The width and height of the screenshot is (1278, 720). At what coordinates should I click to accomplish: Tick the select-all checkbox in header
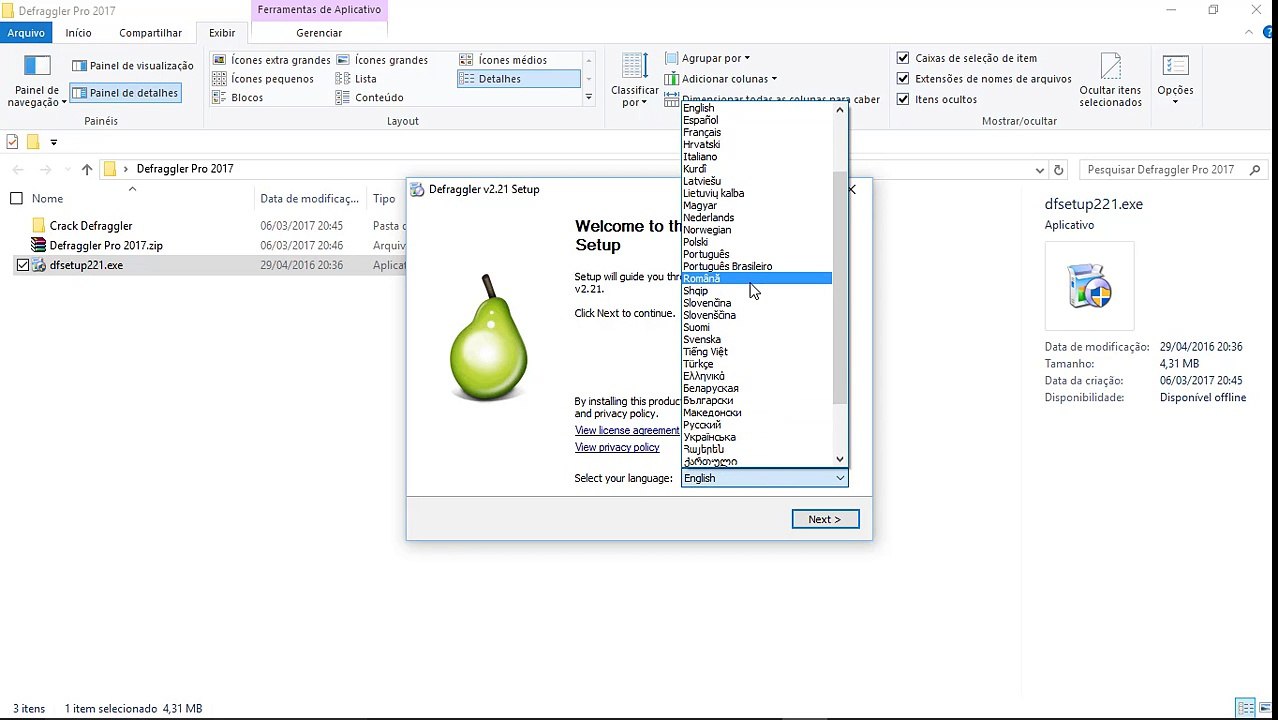coord(16,199)
